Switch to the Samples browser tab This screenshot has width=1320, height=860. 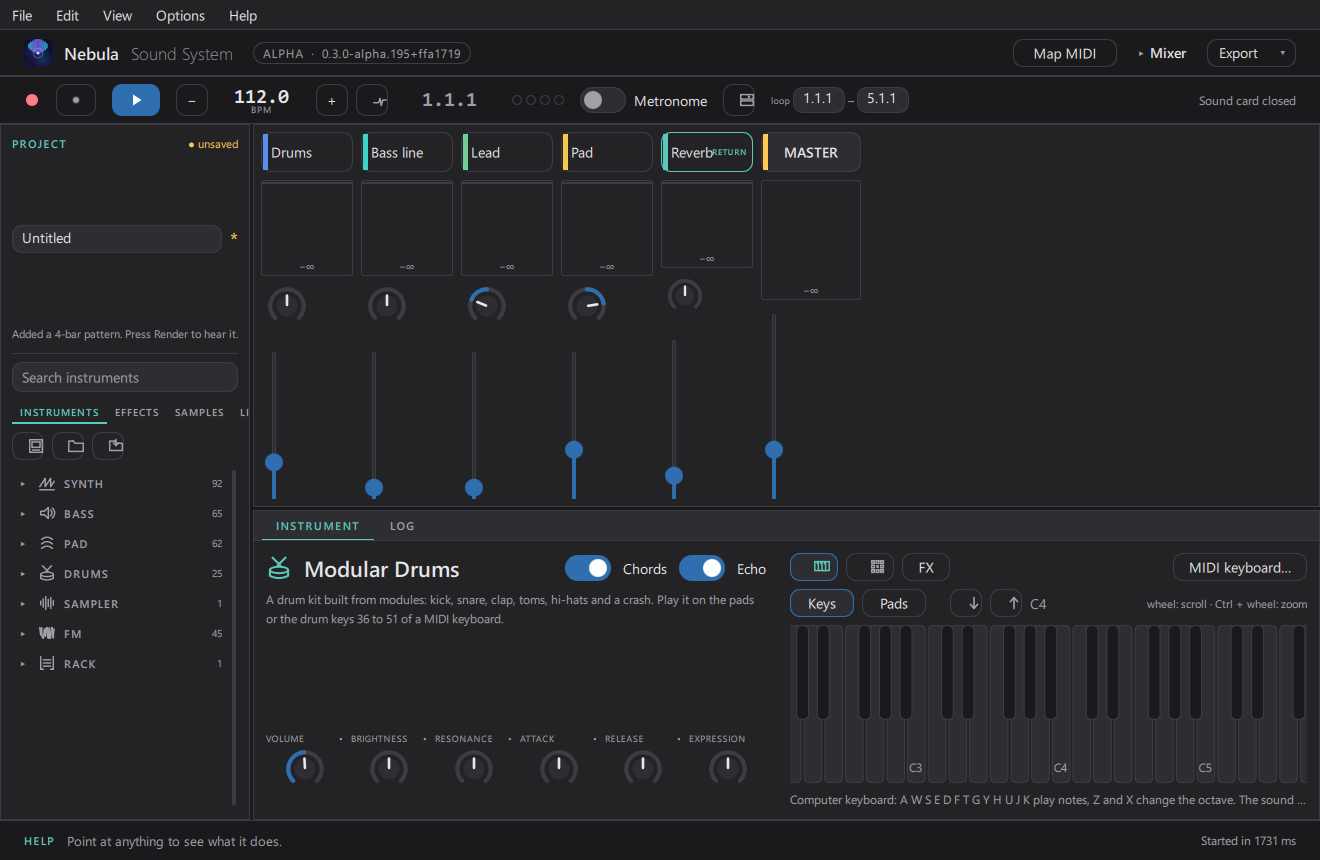coord(199,412)
